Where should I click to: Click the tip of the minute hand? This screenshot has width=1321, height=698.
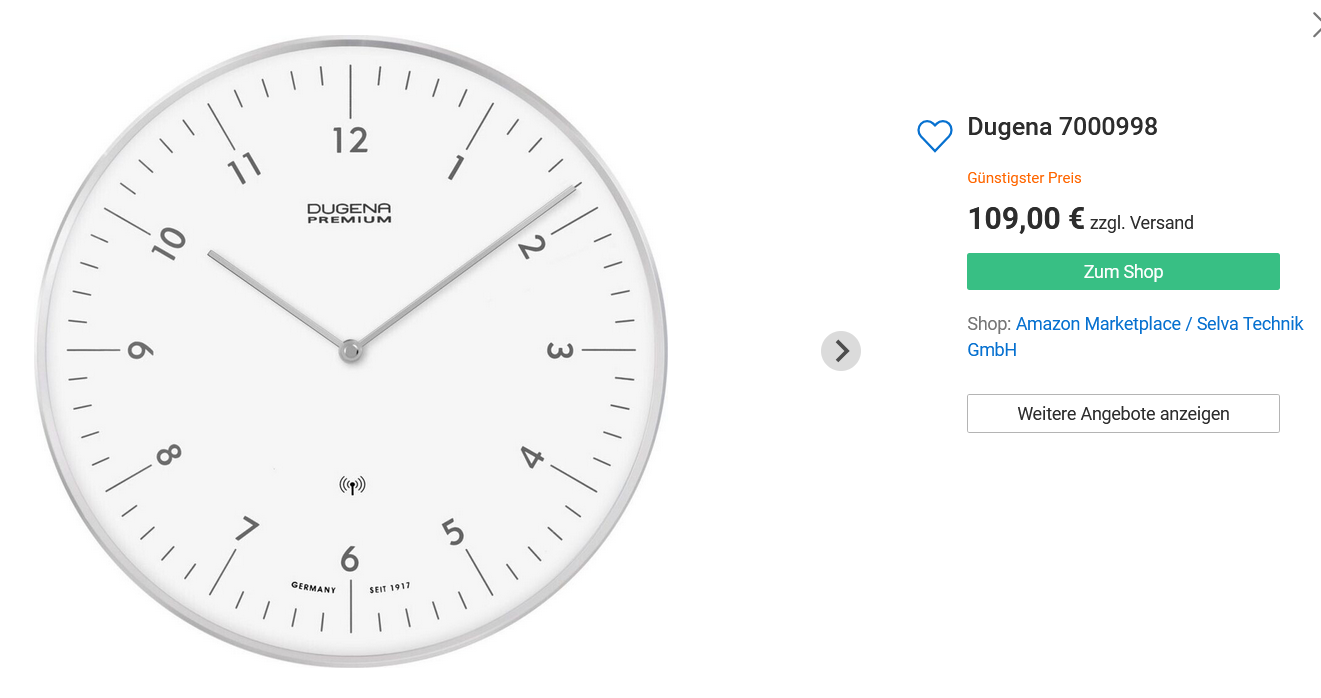pos(574,189)
